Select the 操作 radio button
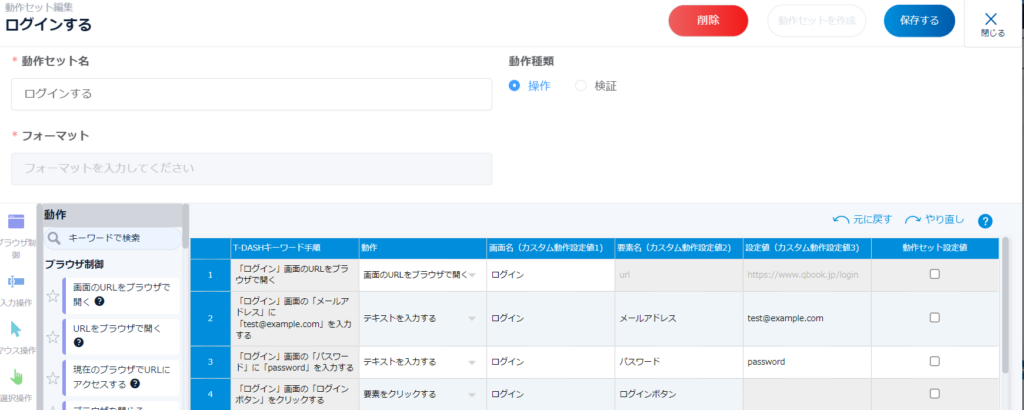 515,86
